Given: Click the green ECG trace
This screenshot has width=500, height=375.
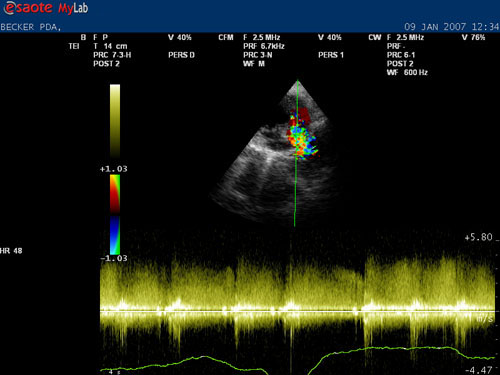Looking at the screenshot, I should (x=297, y=360).
